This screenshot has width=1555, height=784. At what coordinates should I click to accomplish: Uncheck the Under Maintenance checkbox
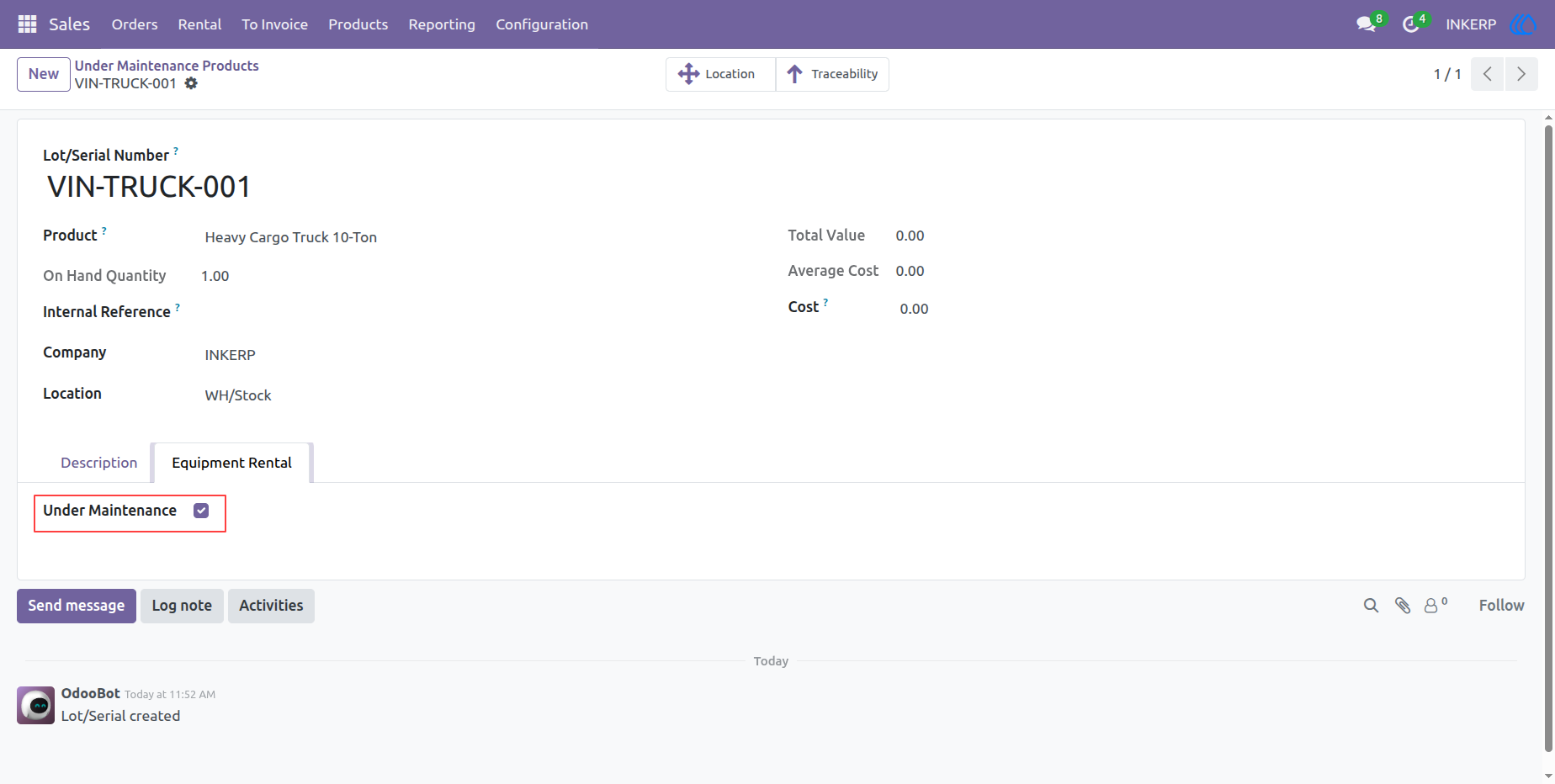click(x=201, y=511)
